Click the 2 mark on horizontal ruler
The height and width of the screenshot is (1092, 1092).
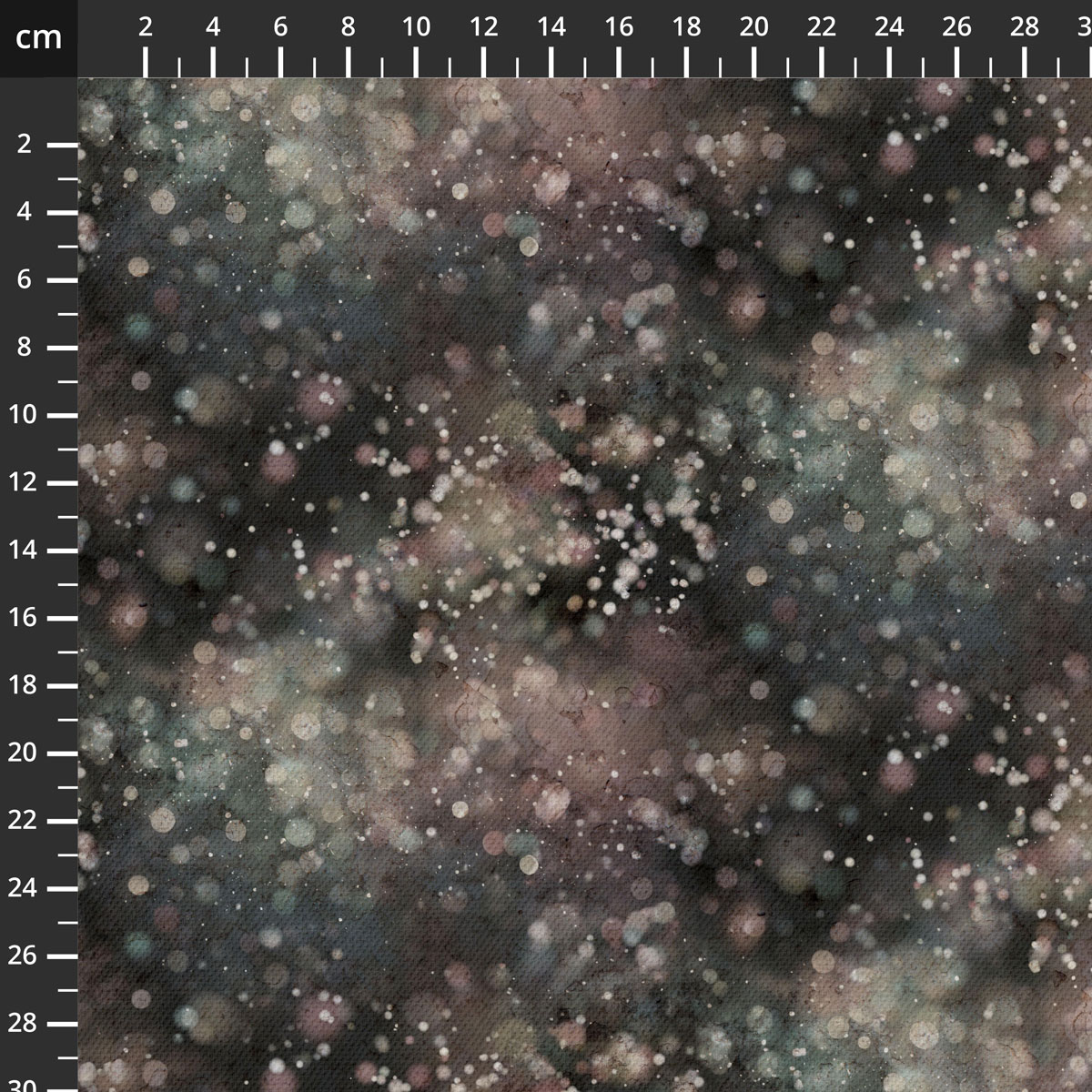146,27
